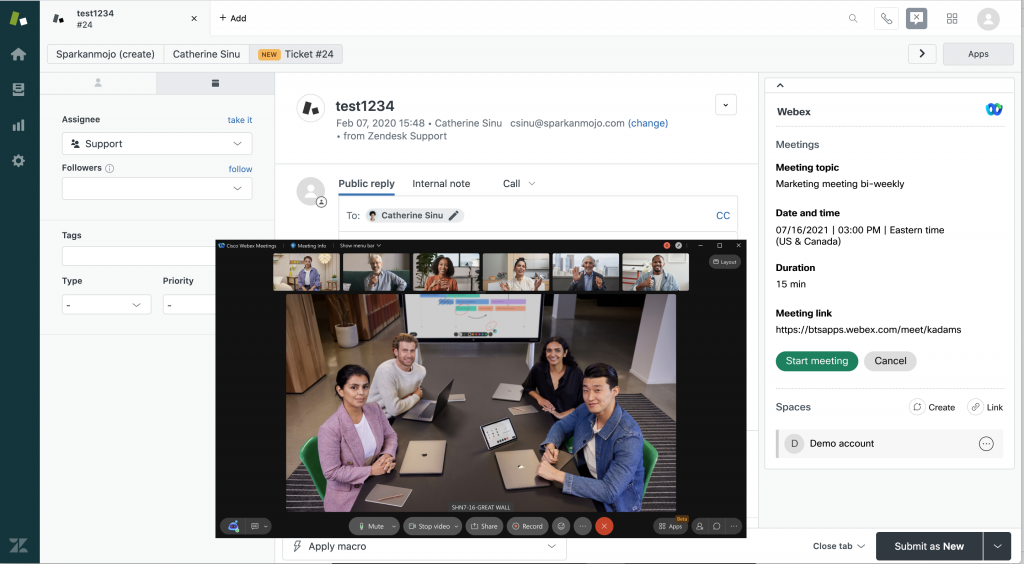Viewport: 1024px width, 564px height.
Task: Open Reporting from the sidebar
Action: (x=18, y=125)
